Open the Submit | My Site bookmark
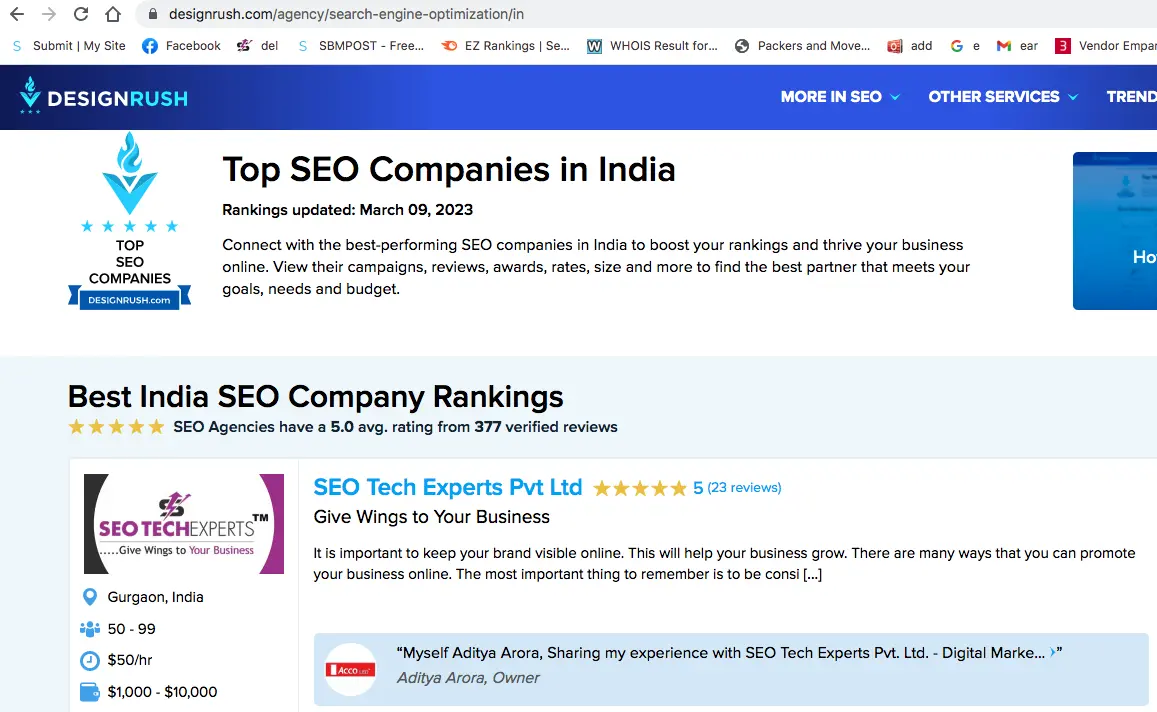 click(69, 46)
